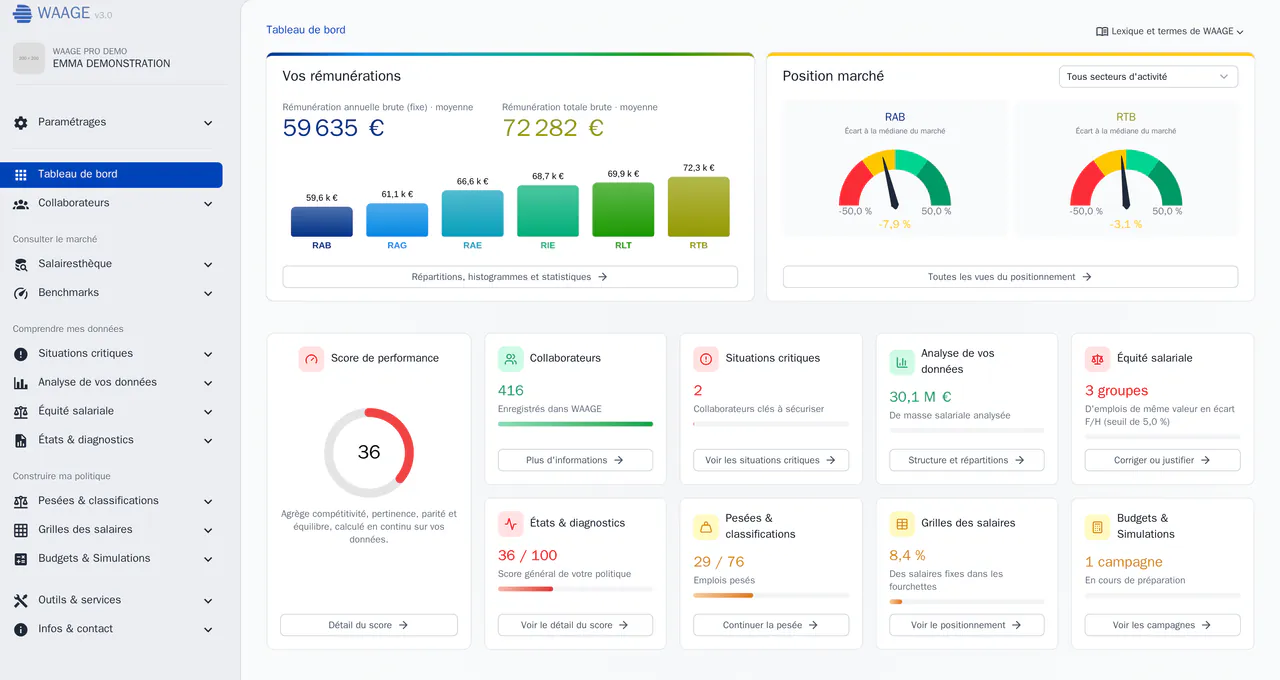Viewport: 1280px width, 680px height.
Task: Click the Analyse de vos données card bar-chart icon
Action: coord(902,362)
